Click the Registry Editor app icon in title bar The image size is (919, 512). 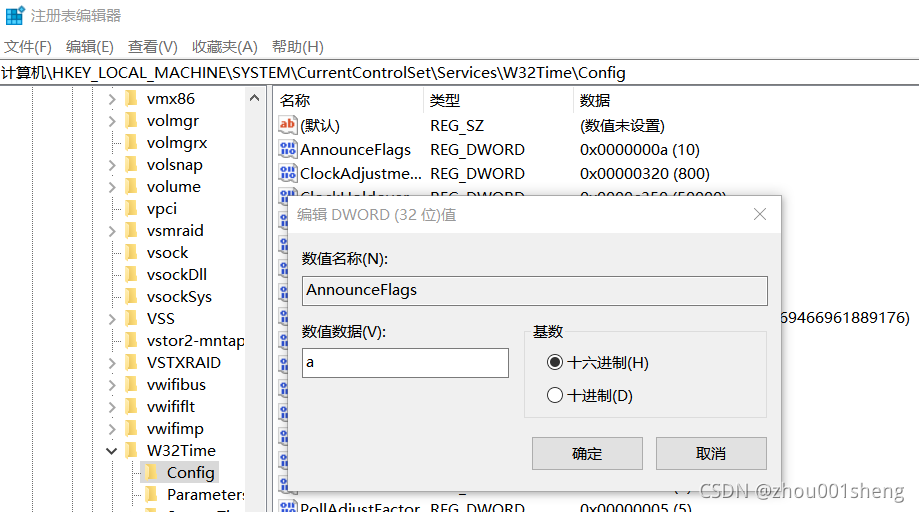pyautogui.click(x=15, y=15)
